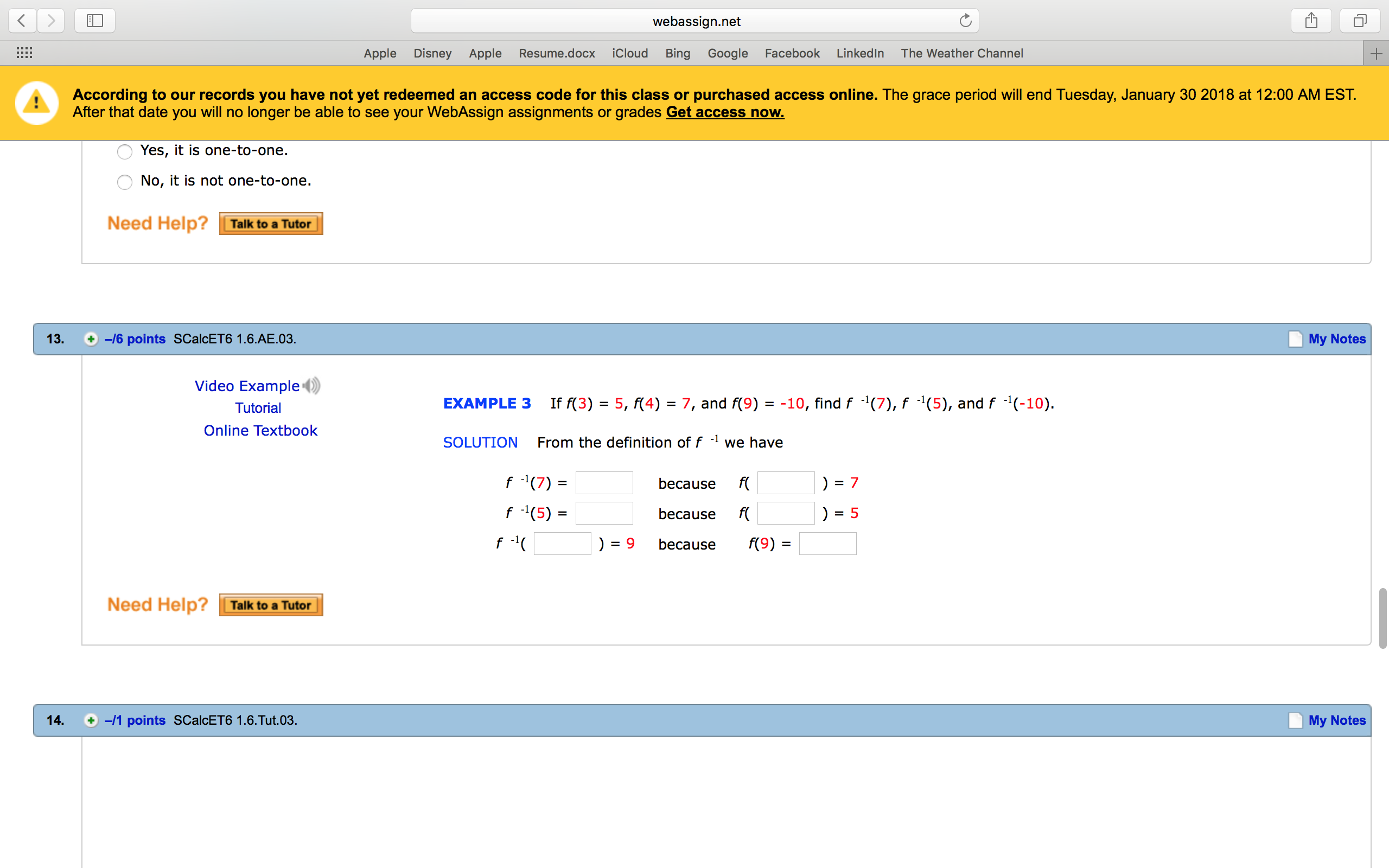Screen dimensions: 1389x868
Task: Open the favorites grid icon
Action: click(24, 53)
